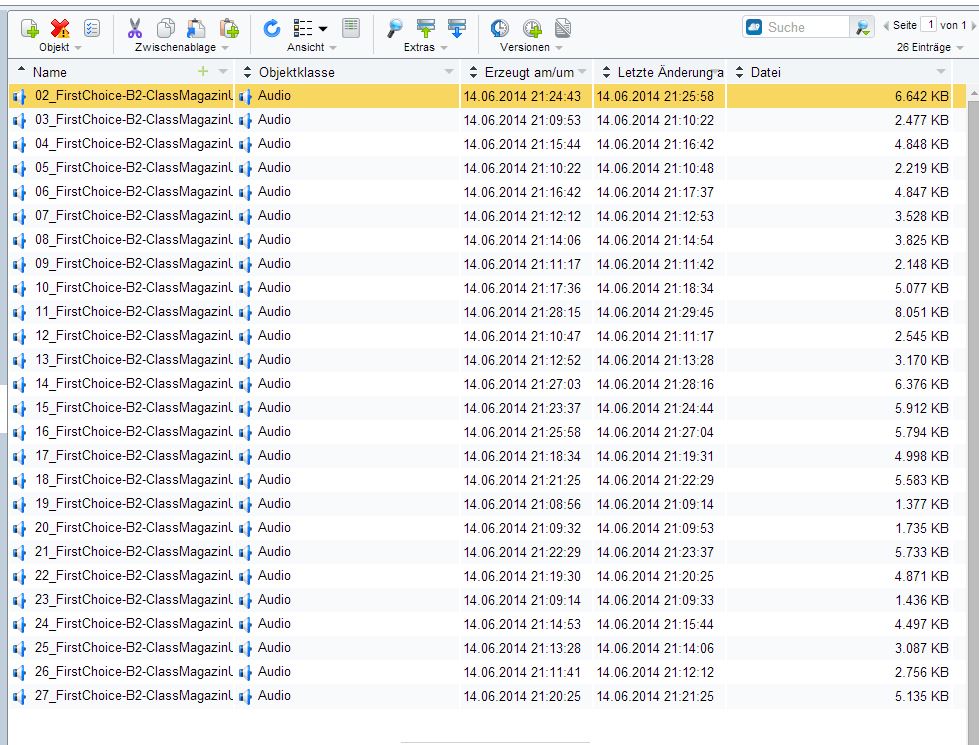This screenshot has width=979, height=745.
Task: Select file 03_FirstChoice-B2-ClassMagazin
Action: tap(134, 120)
